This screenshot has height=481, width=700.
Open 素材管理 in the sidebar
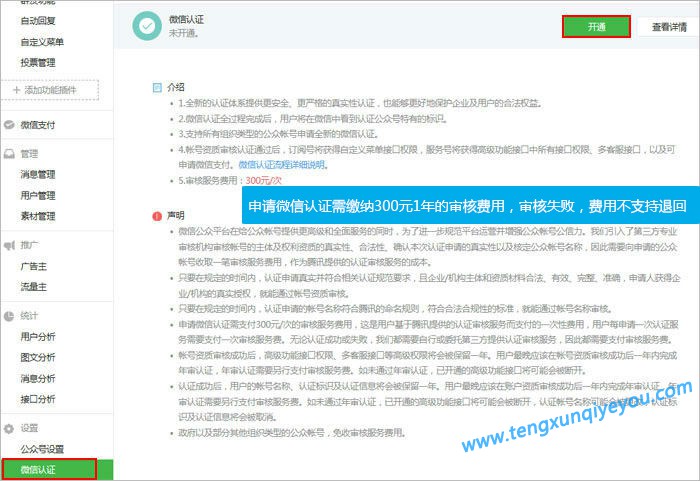38,216
